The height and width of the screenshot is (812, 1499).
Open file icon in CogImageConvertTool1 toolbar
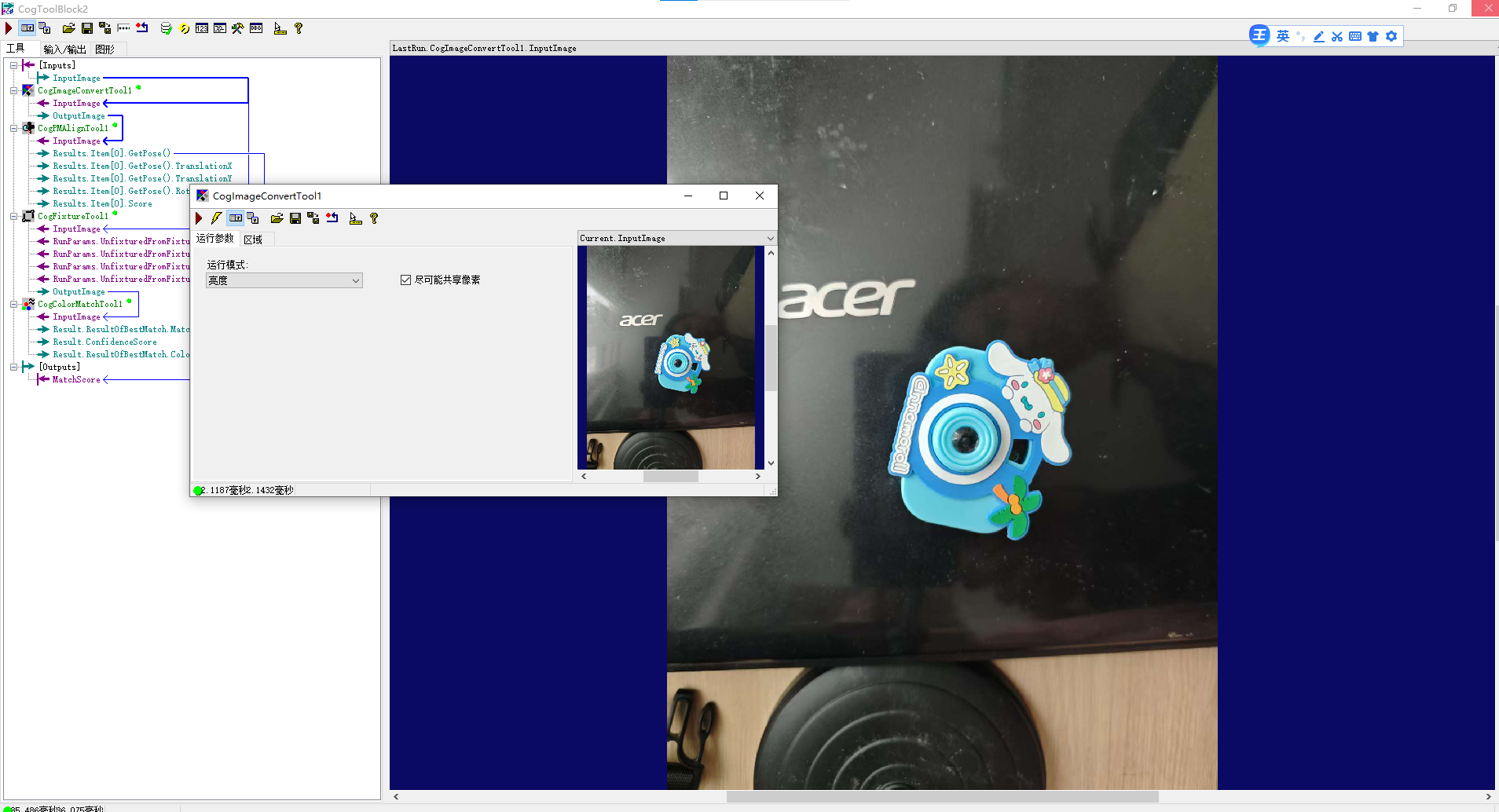277,218
